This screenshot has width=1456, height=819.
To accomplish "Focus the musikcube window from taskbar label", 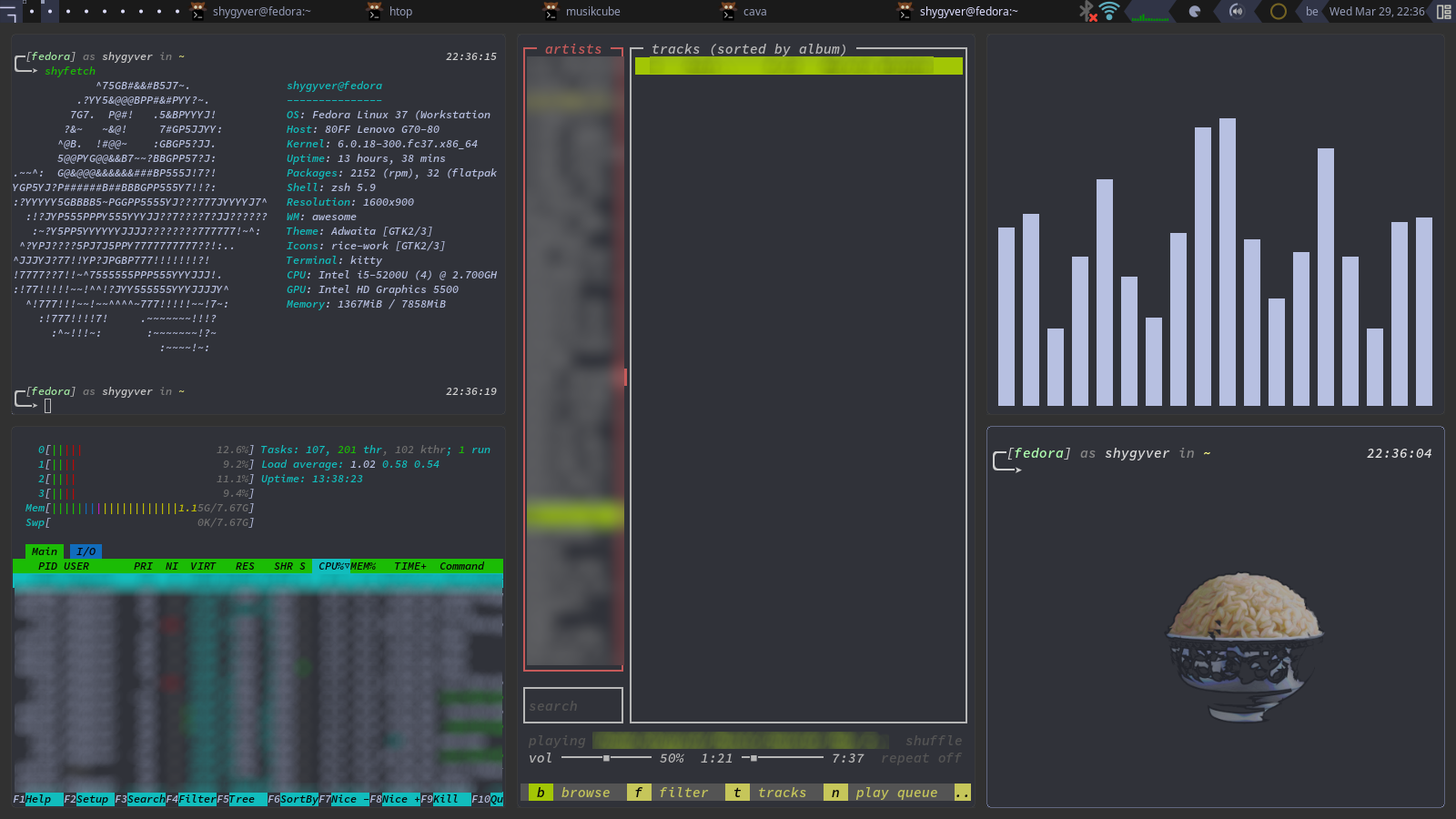I will 592,12.
